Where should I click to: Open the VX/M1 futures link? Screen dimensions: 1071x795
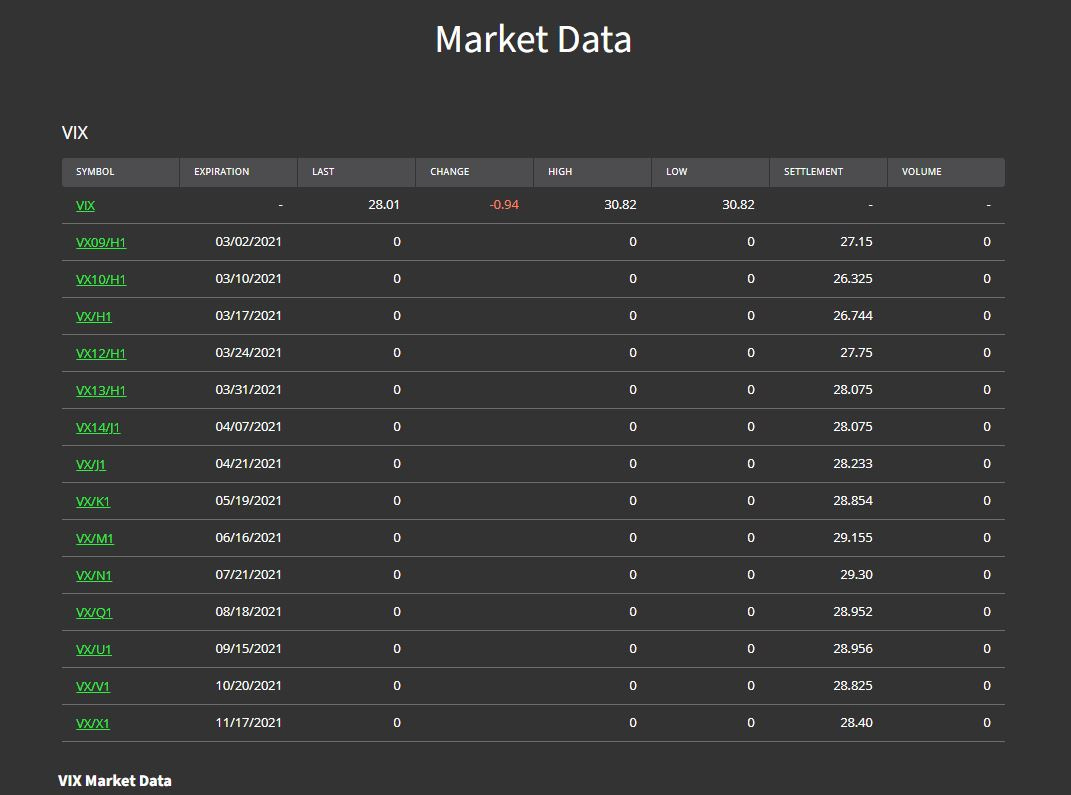tap(95, 538)
